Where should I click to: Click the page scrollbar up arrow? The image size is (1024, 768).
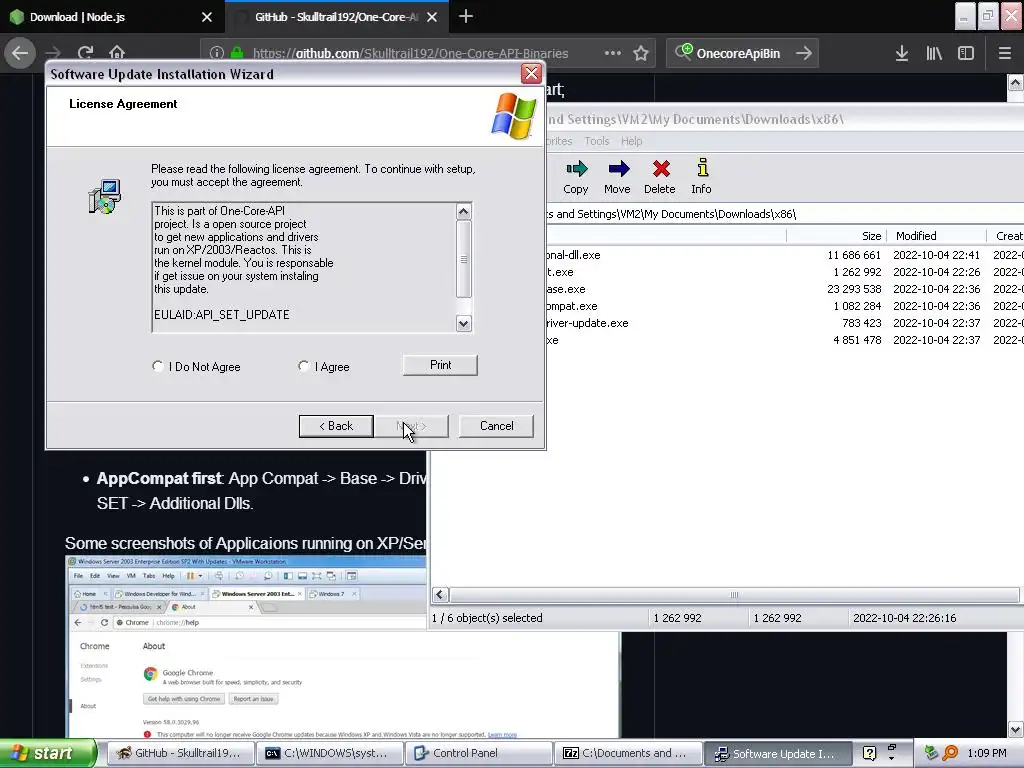pos(1016,83)
